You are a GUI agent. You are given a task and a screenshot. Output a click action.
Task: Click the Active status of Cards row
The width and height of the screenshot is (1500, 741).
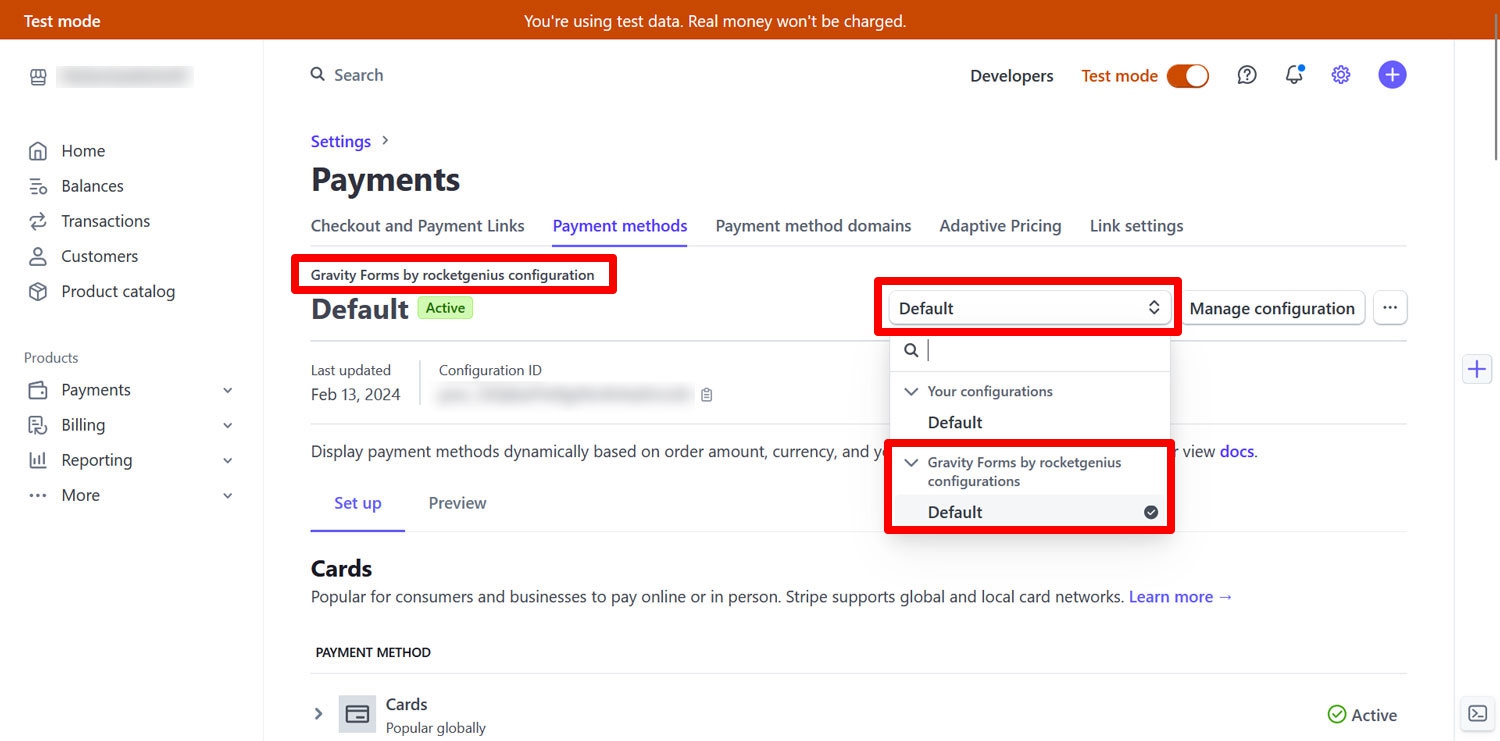pos(1362,714)
